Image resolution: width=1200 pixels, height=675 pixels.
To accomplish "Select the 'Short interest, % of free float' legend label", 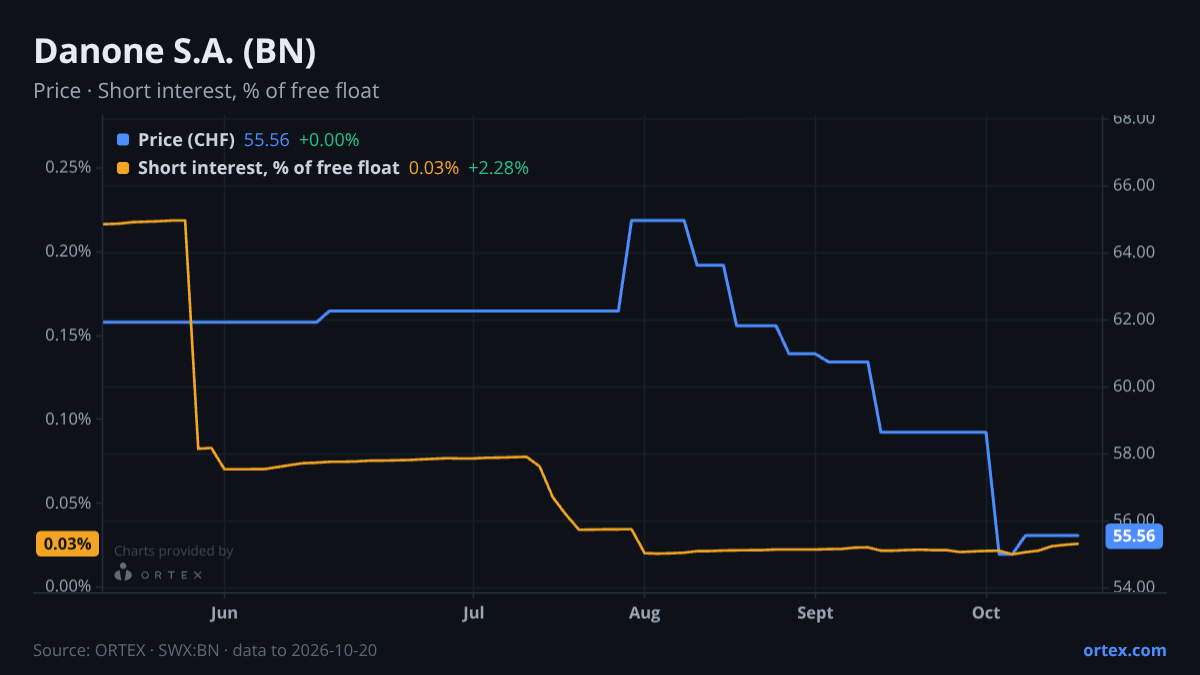I will (268, 168).
